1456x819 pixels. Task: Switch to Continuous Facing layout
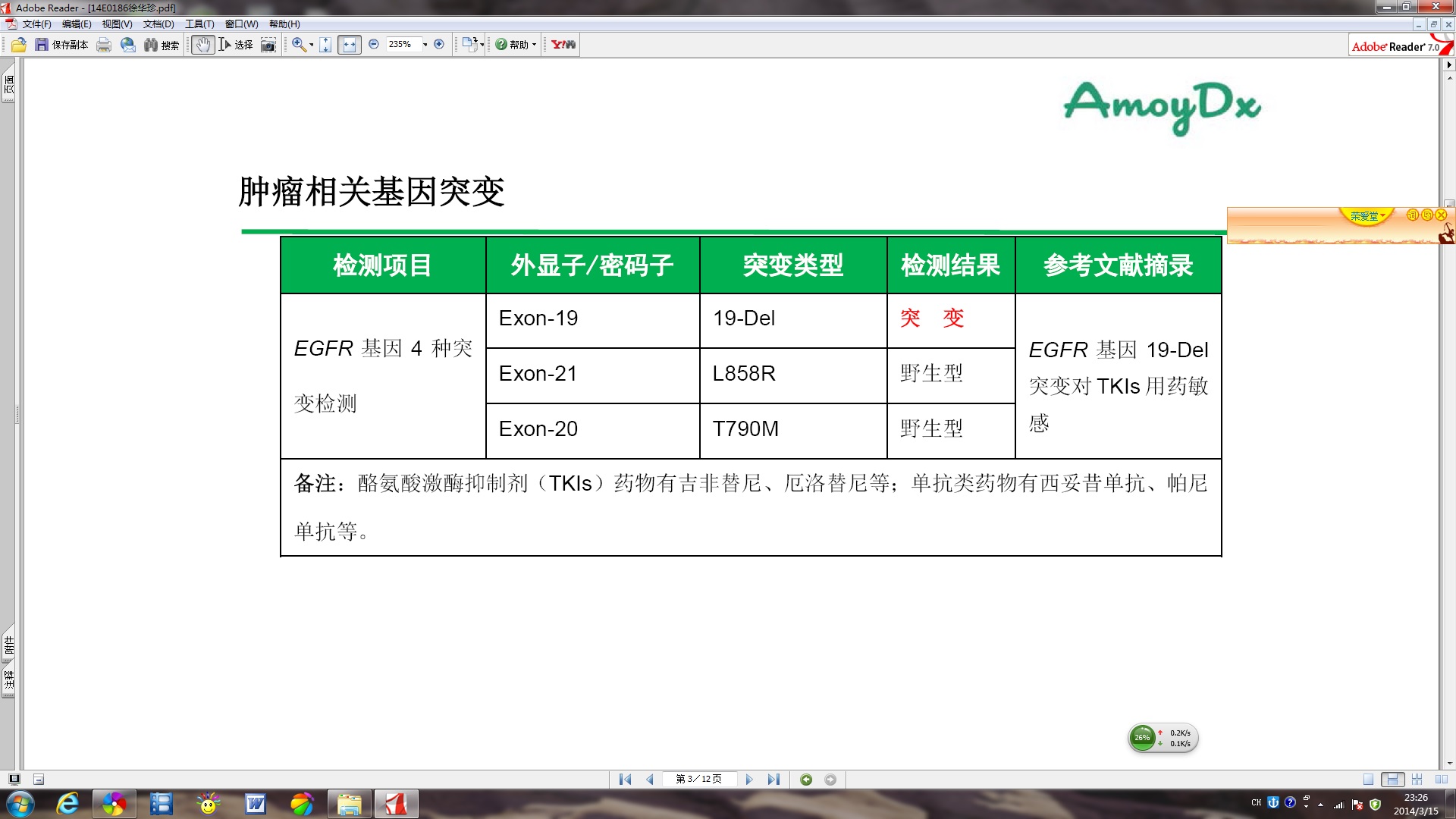[1417, 779]
